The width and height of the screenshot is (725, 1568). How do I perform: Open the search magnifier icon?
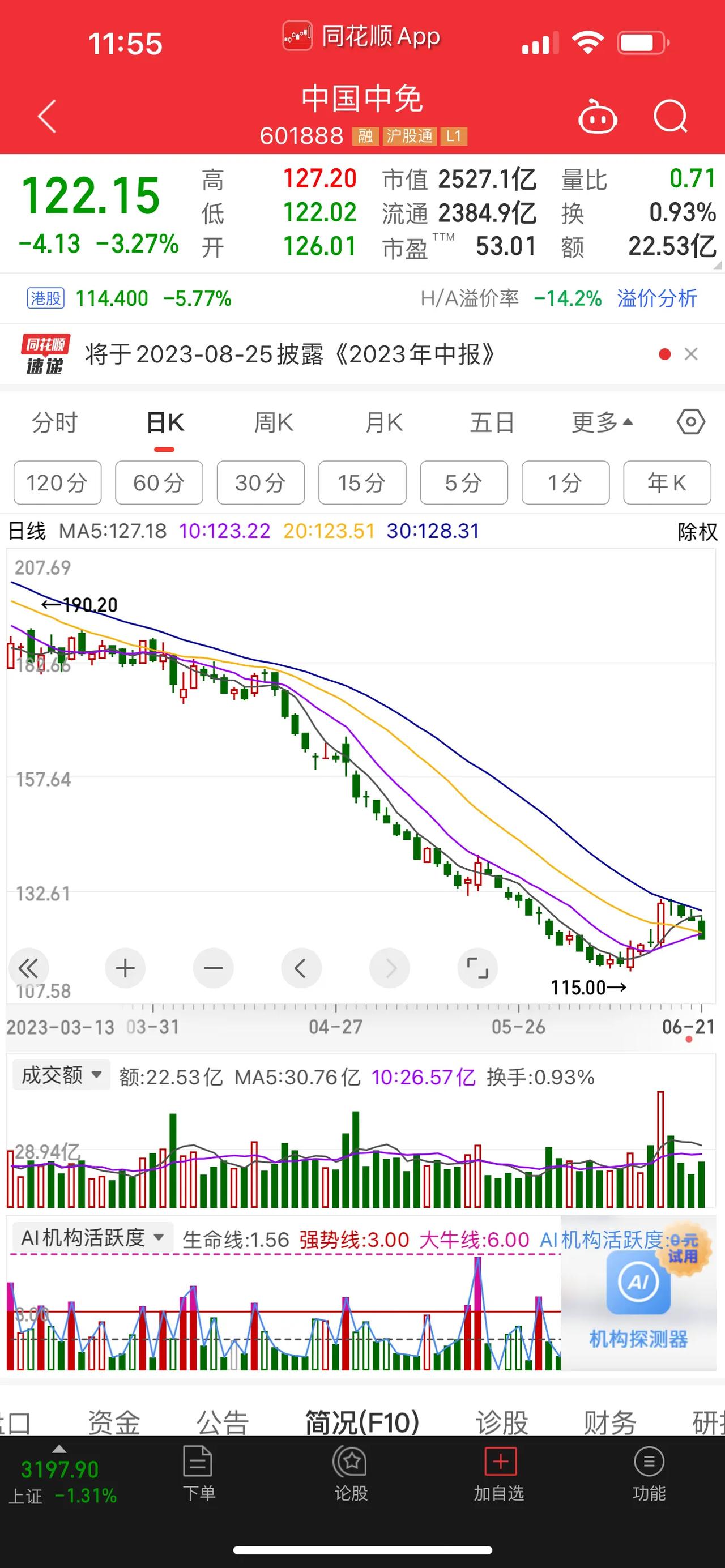pyautogui.click(x=670, y=116)
